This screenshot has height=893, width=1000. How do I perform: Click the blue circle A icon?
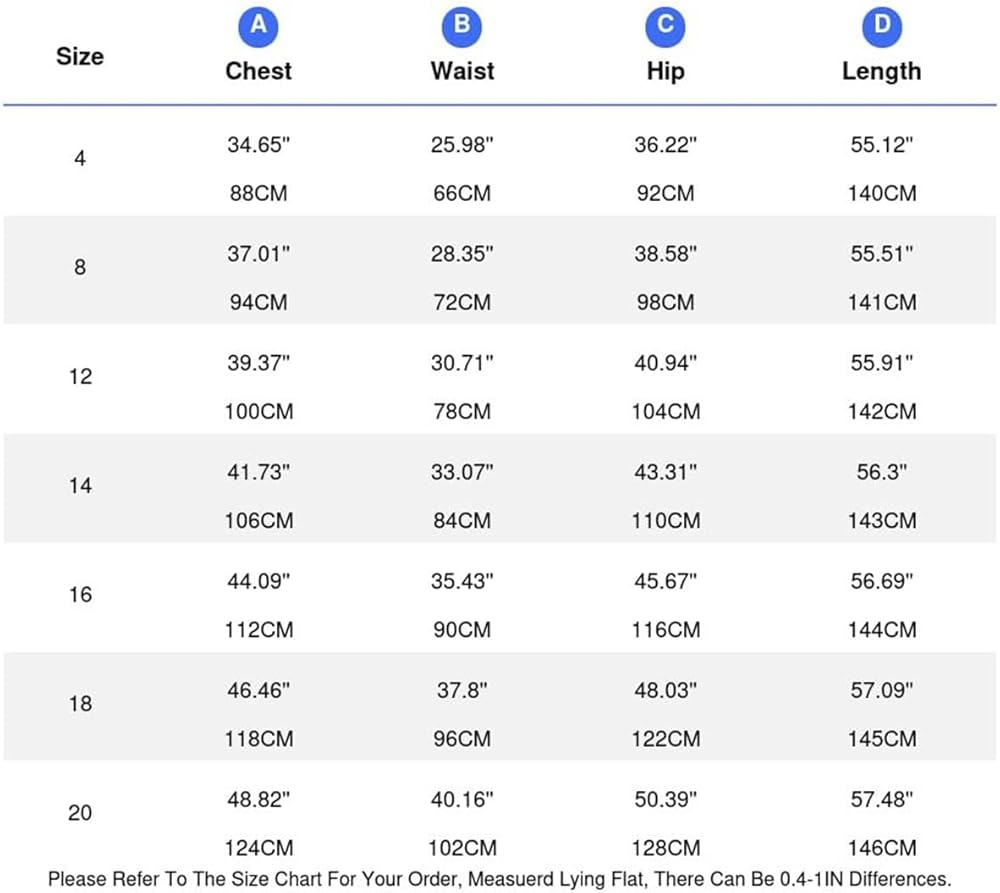click(x=258, y=26)
